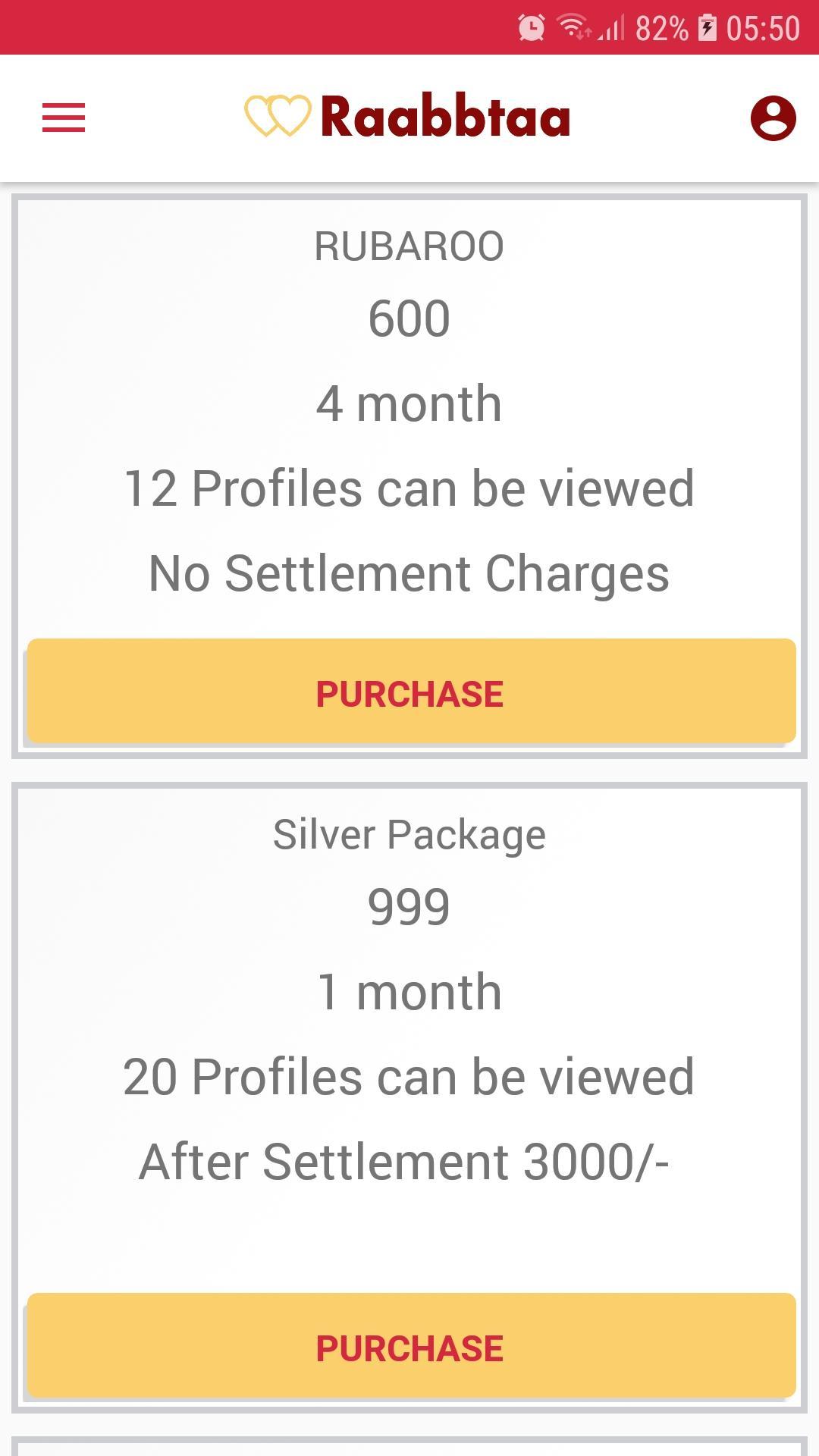Select the Silver Package title
Viewport: 819px width, 1456px height.
[x=409, y=835]
